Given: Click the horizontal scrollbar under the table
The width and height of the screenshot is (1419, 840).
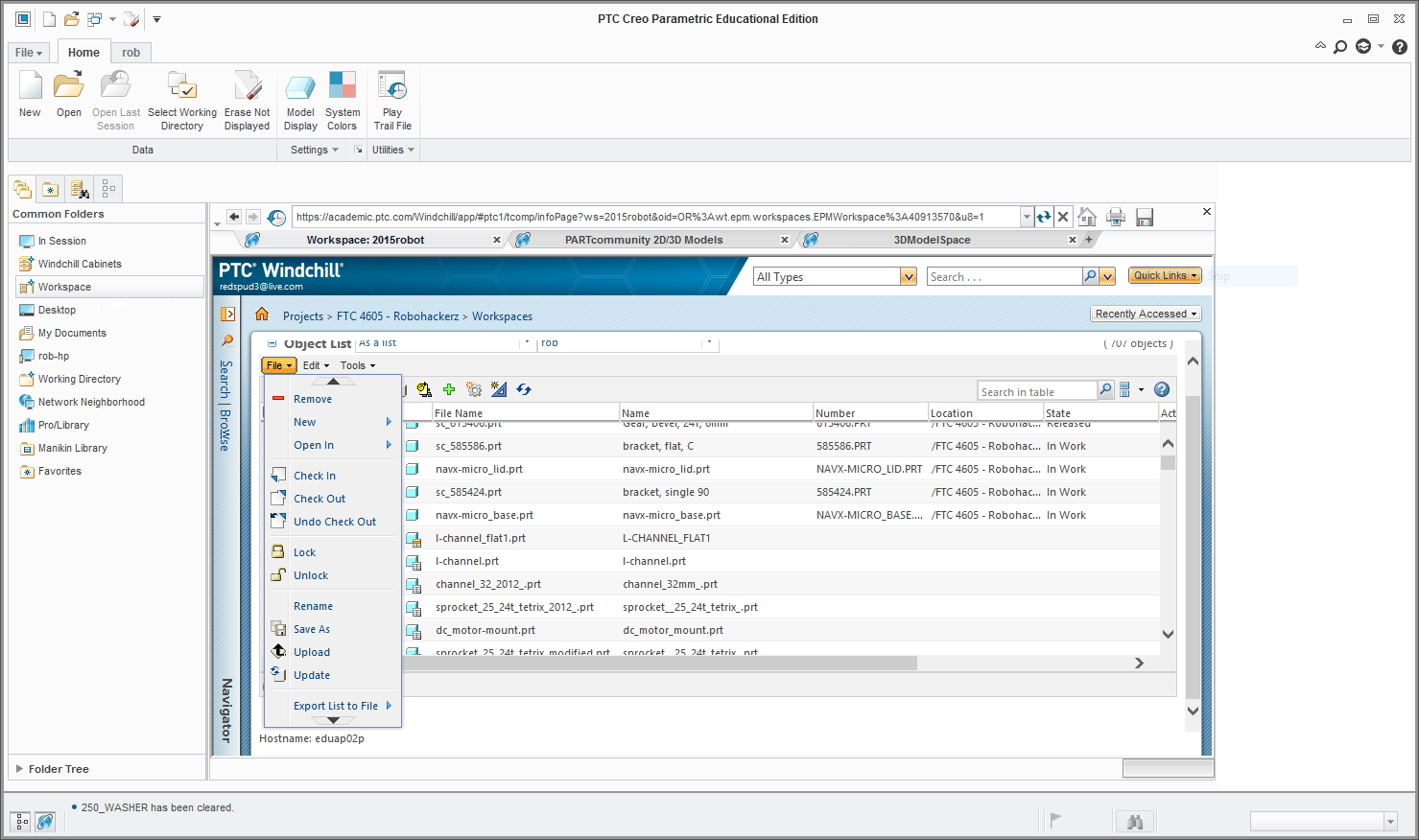Looking at the screenshot, I should (660, 663).
